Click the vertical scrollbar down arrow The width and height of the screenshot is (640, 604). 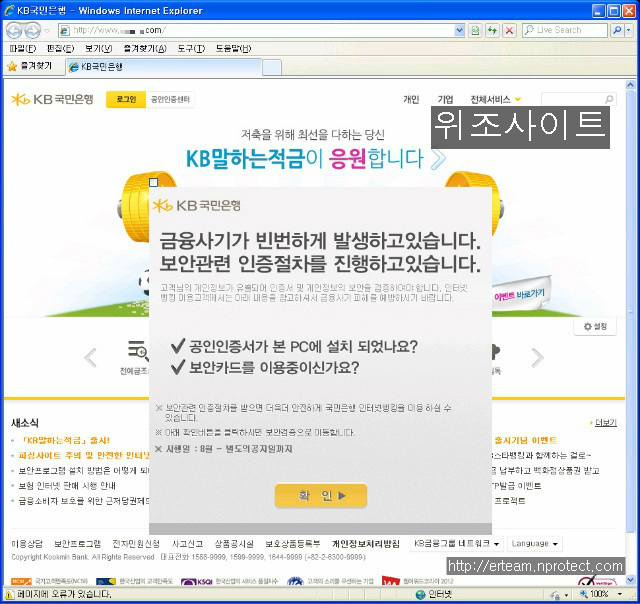pos(630,580)
